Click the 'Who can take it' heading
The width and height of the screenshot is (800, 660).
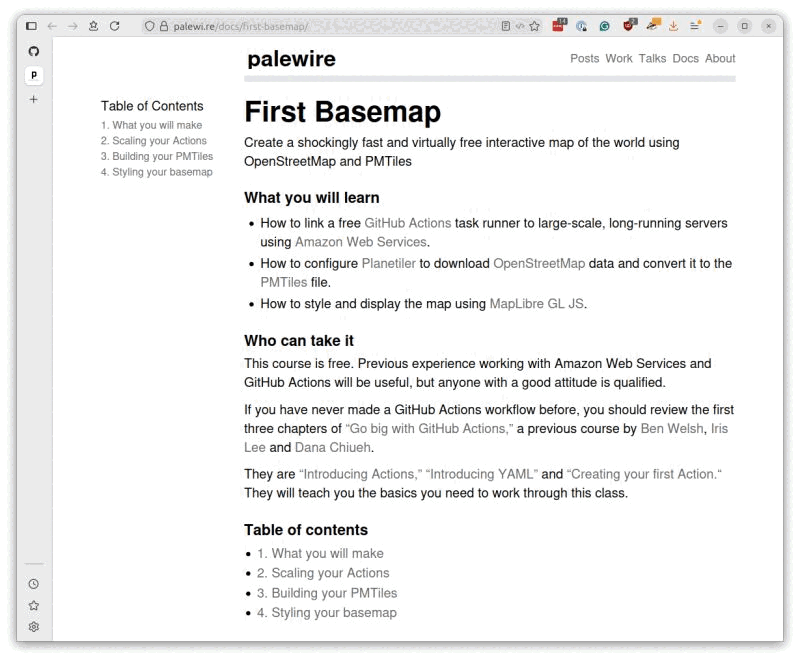click(299, 340)
